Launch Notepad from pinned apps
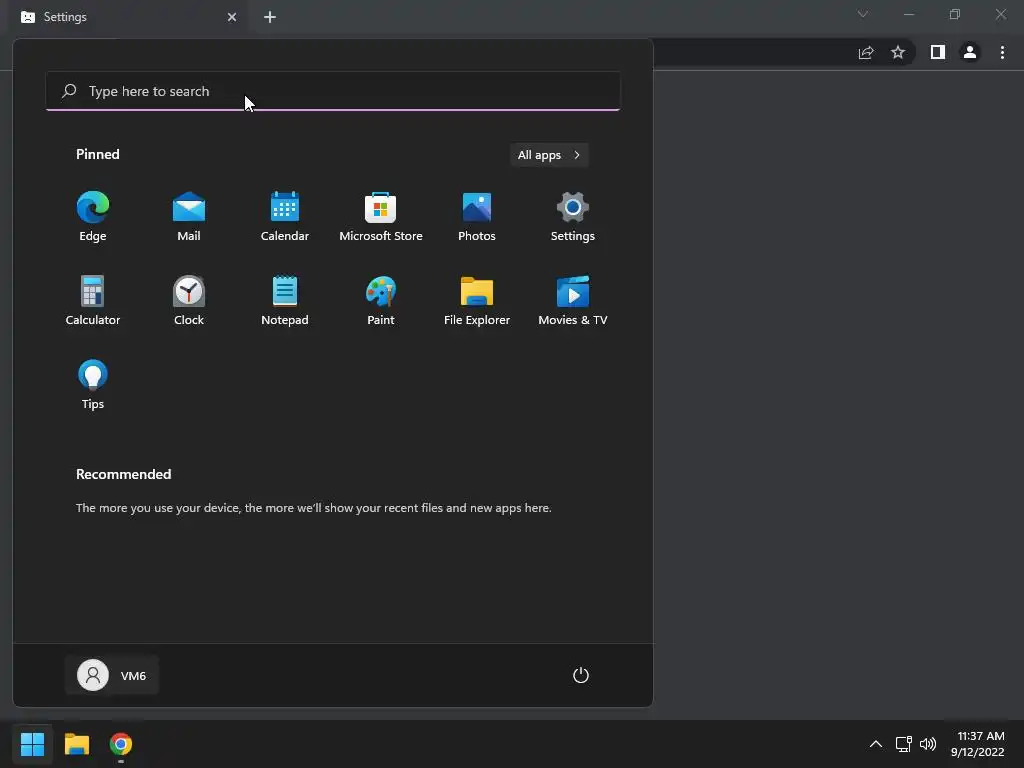Viewport: 1024px width, 768px height. click(285, 300)
